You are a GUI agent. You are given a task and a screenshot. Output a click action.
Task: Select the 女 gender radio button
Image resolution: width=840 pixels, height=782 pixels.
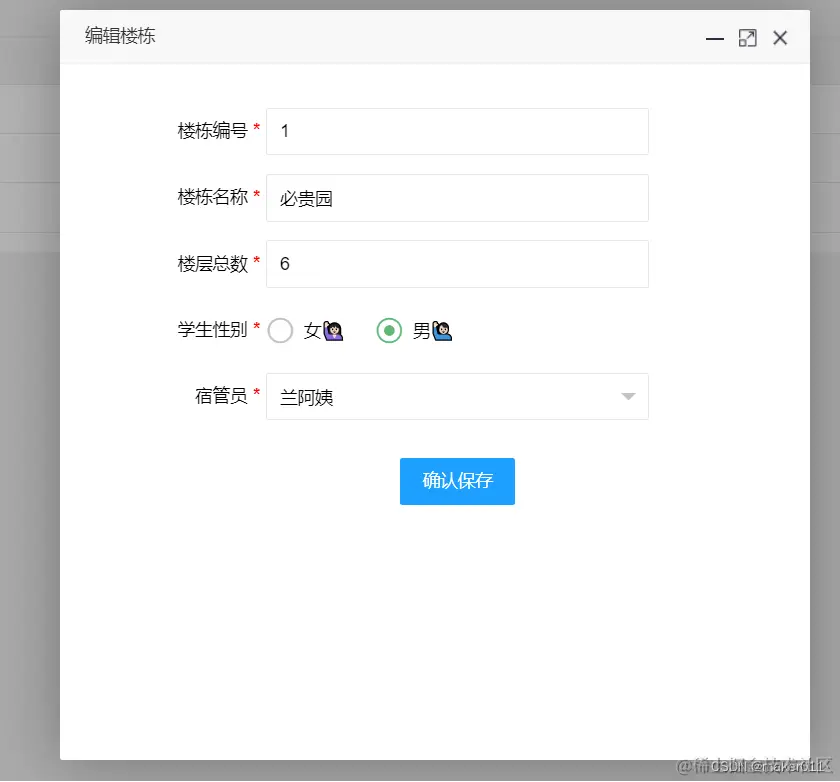[x=280, y=330]
